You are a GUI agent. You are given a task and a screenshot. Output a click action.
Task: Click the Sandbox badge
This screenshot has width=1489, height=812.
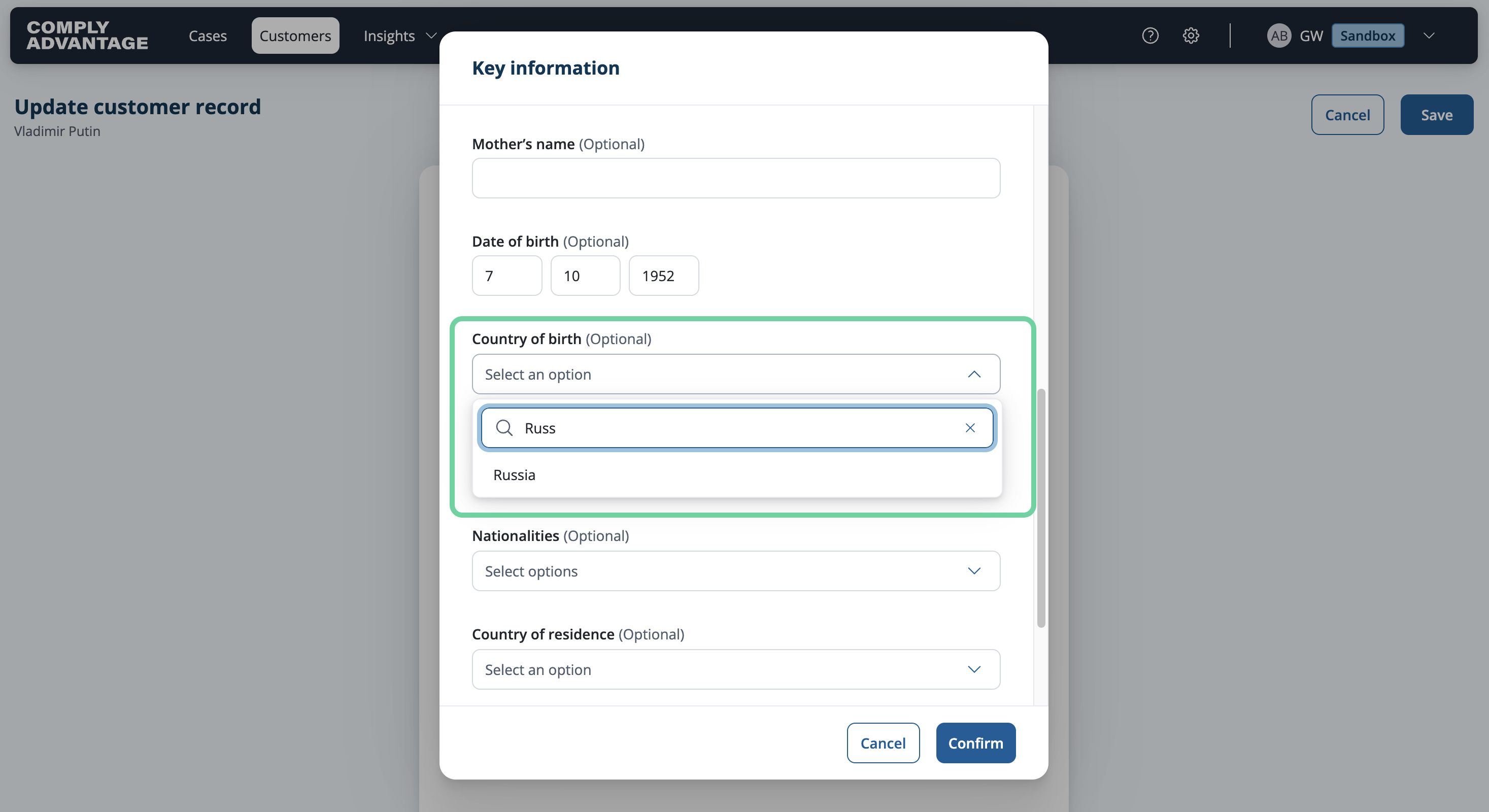click(1368, 36)
